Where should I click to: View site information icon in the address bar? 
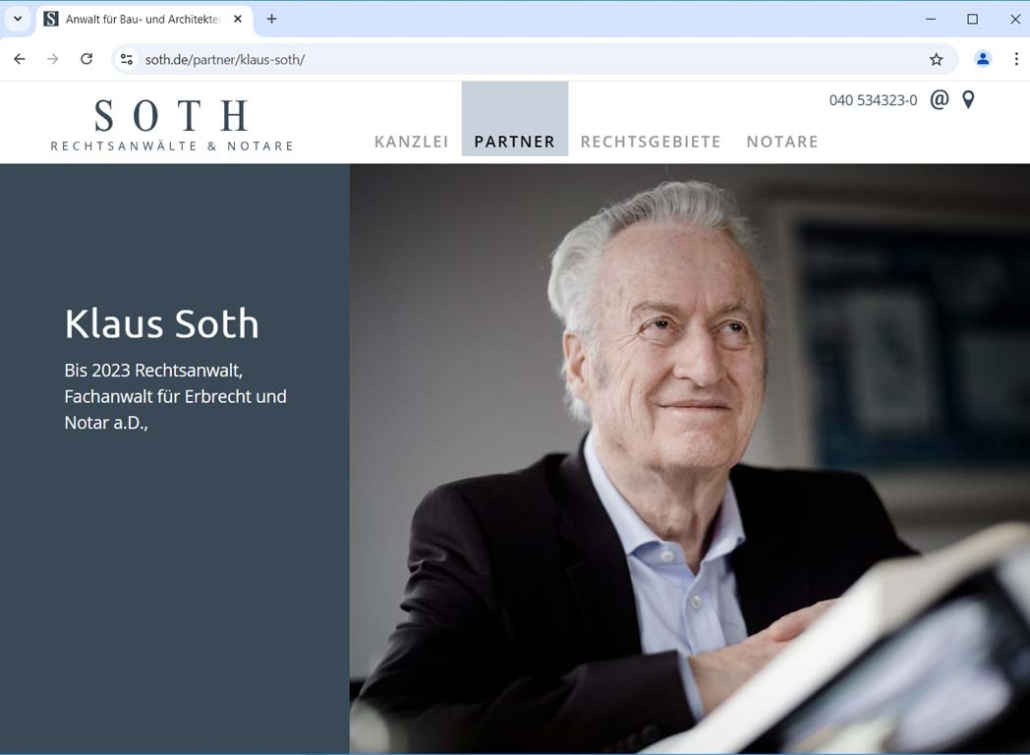(x=127, y=59)
